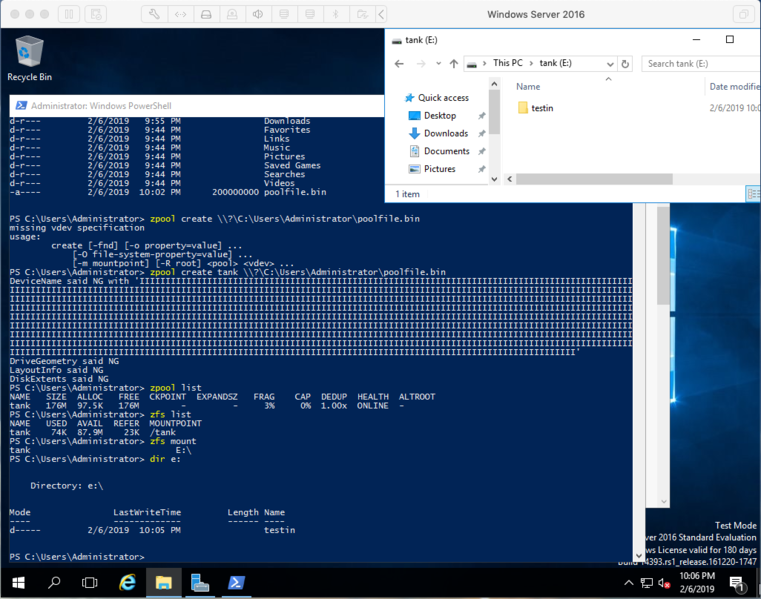Viewport: 761px width, 599px height.
Task: Click the Bluetooth device icon
Action: coord(336,14)
